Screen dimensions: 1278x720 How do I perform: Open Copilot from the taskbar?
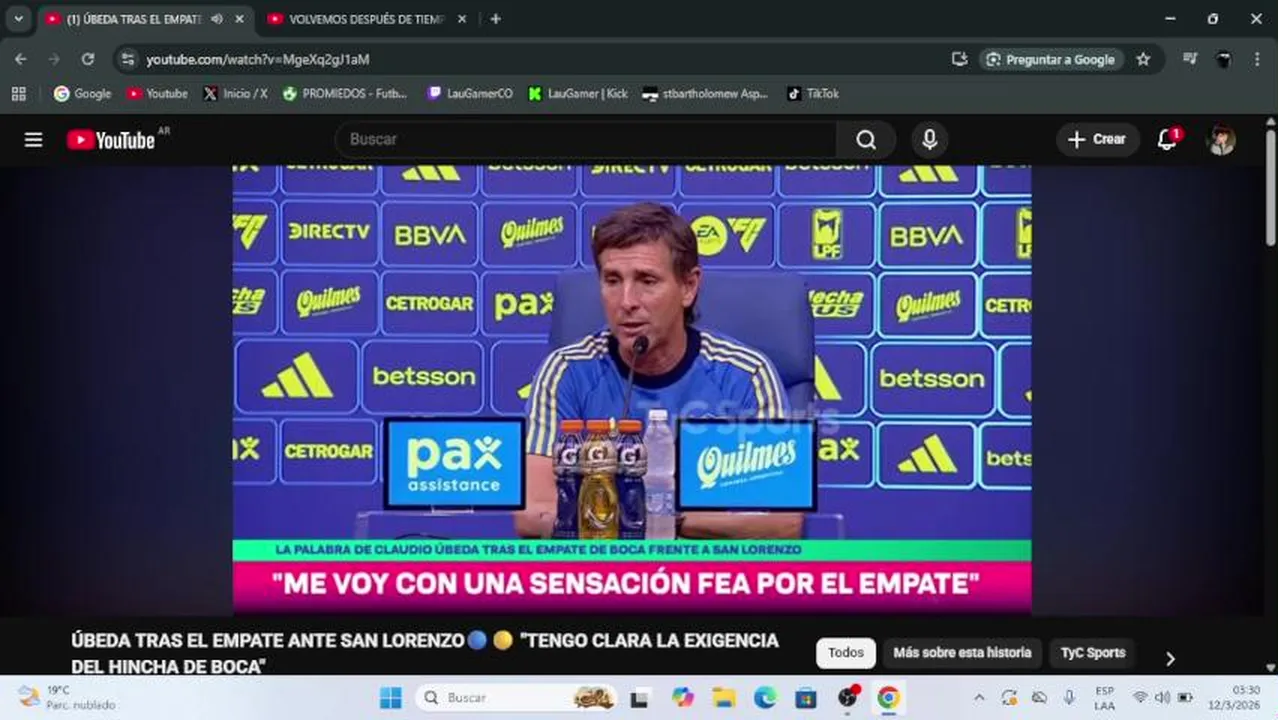tap(682, 698)
